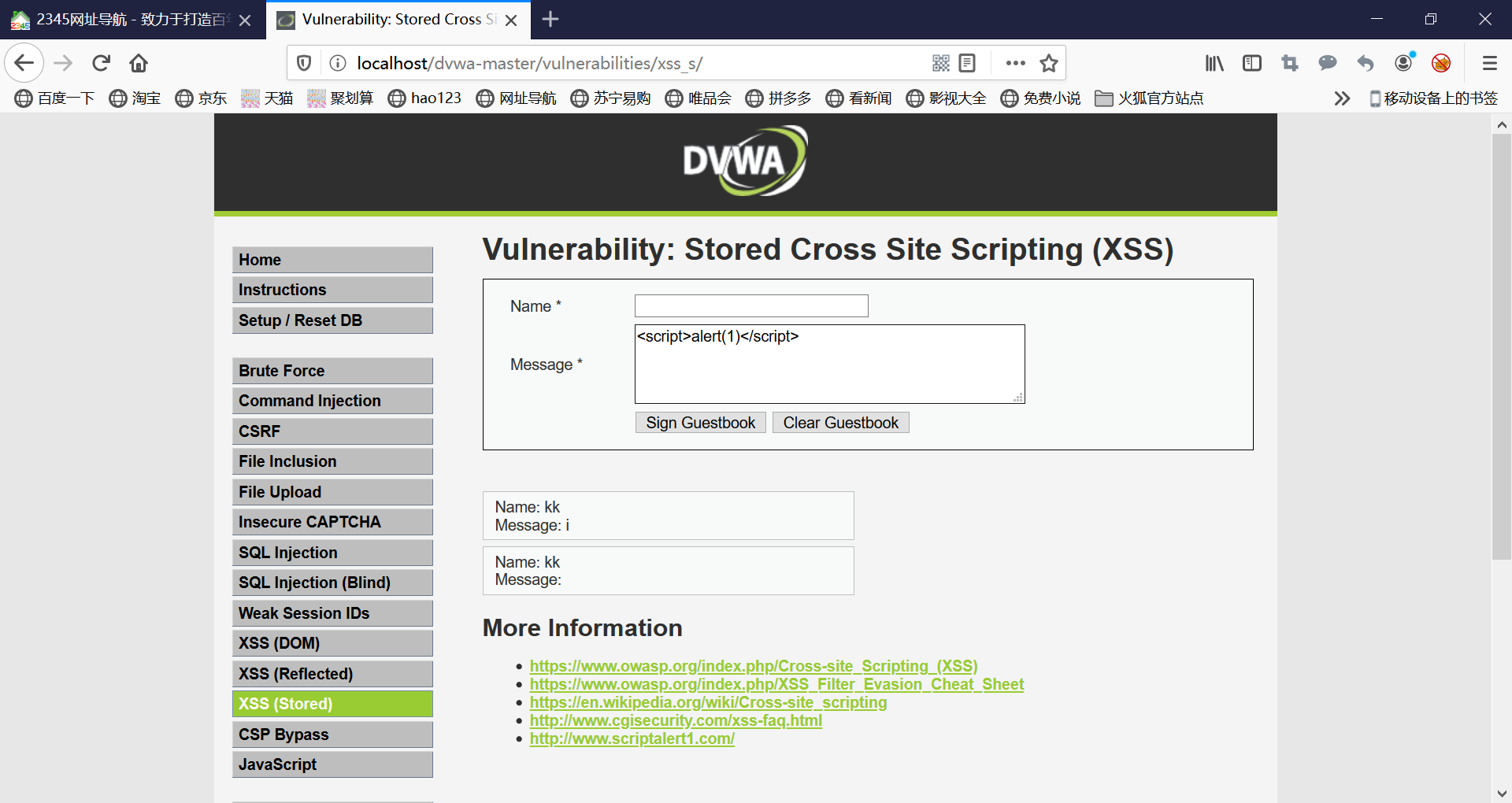1512x803 pixels.
Task: Open 淘宝 bookmark
Action: coord(135,98)
